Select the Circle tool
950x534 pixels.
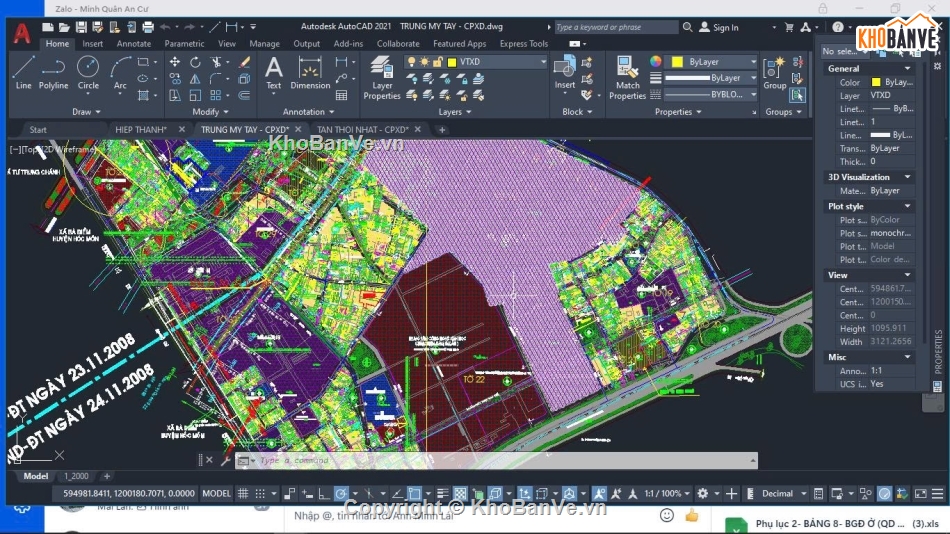click(x=88, y=73)
